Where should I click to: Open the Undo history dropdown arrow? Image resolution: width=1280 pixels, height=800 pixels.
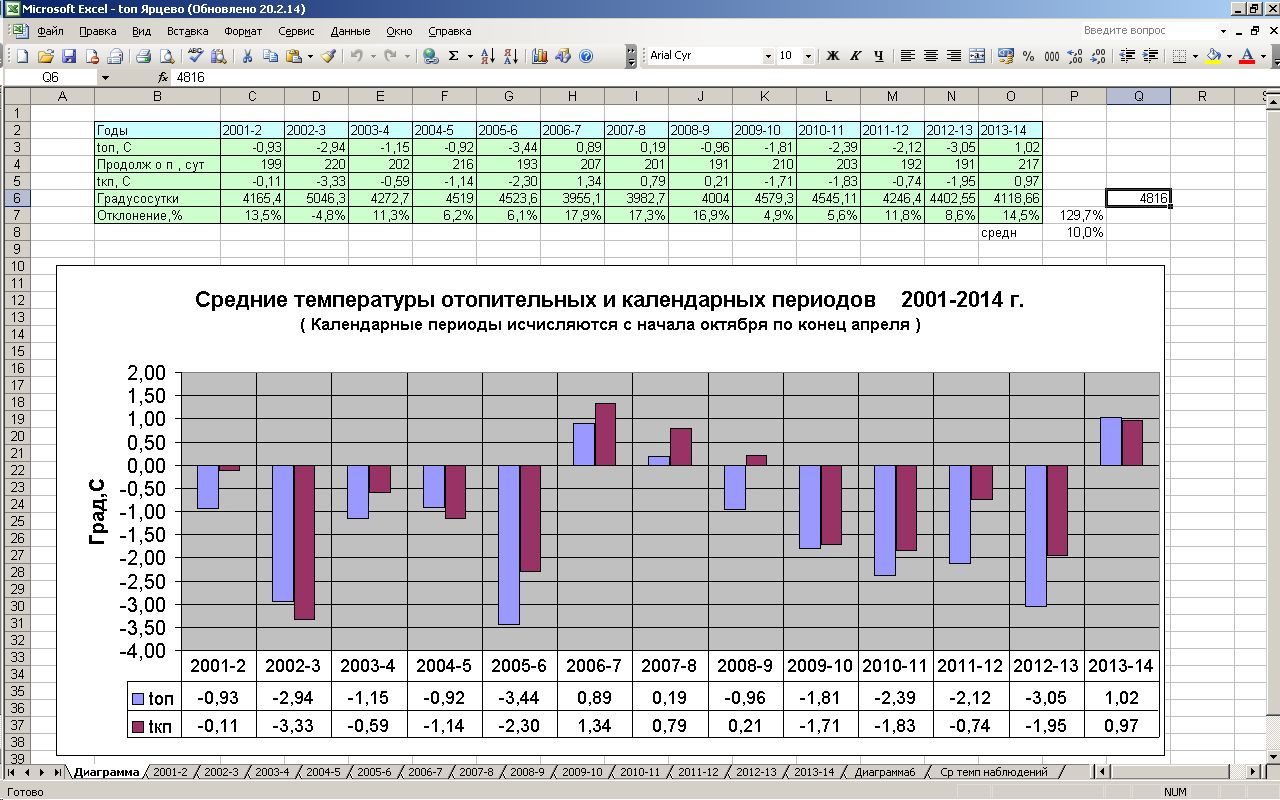pyautogui.click(x=374, y=56)
